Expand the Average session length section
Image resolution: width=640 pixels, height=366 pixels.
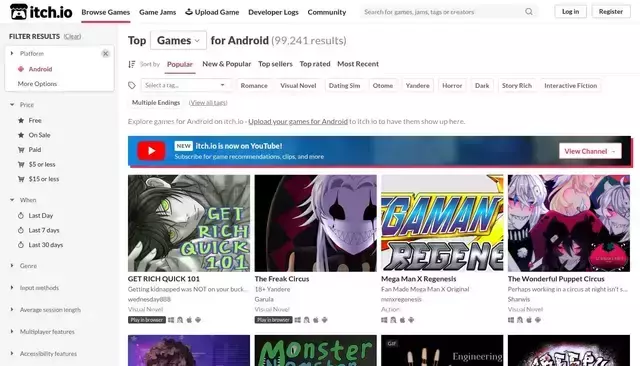point(12,310)
